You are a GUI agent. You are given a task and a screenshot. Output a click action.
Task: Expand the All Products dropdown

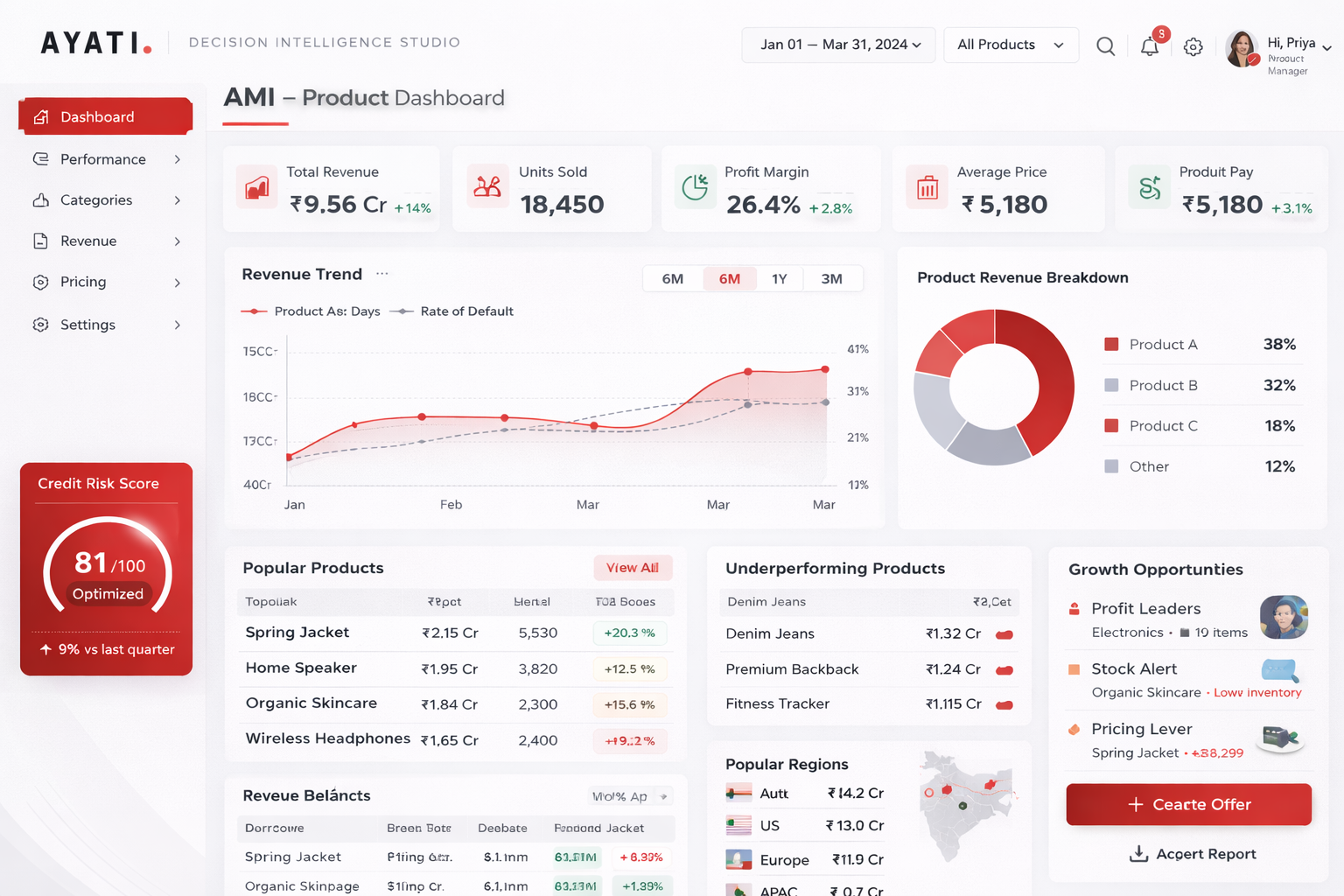tap(1010, 45)
